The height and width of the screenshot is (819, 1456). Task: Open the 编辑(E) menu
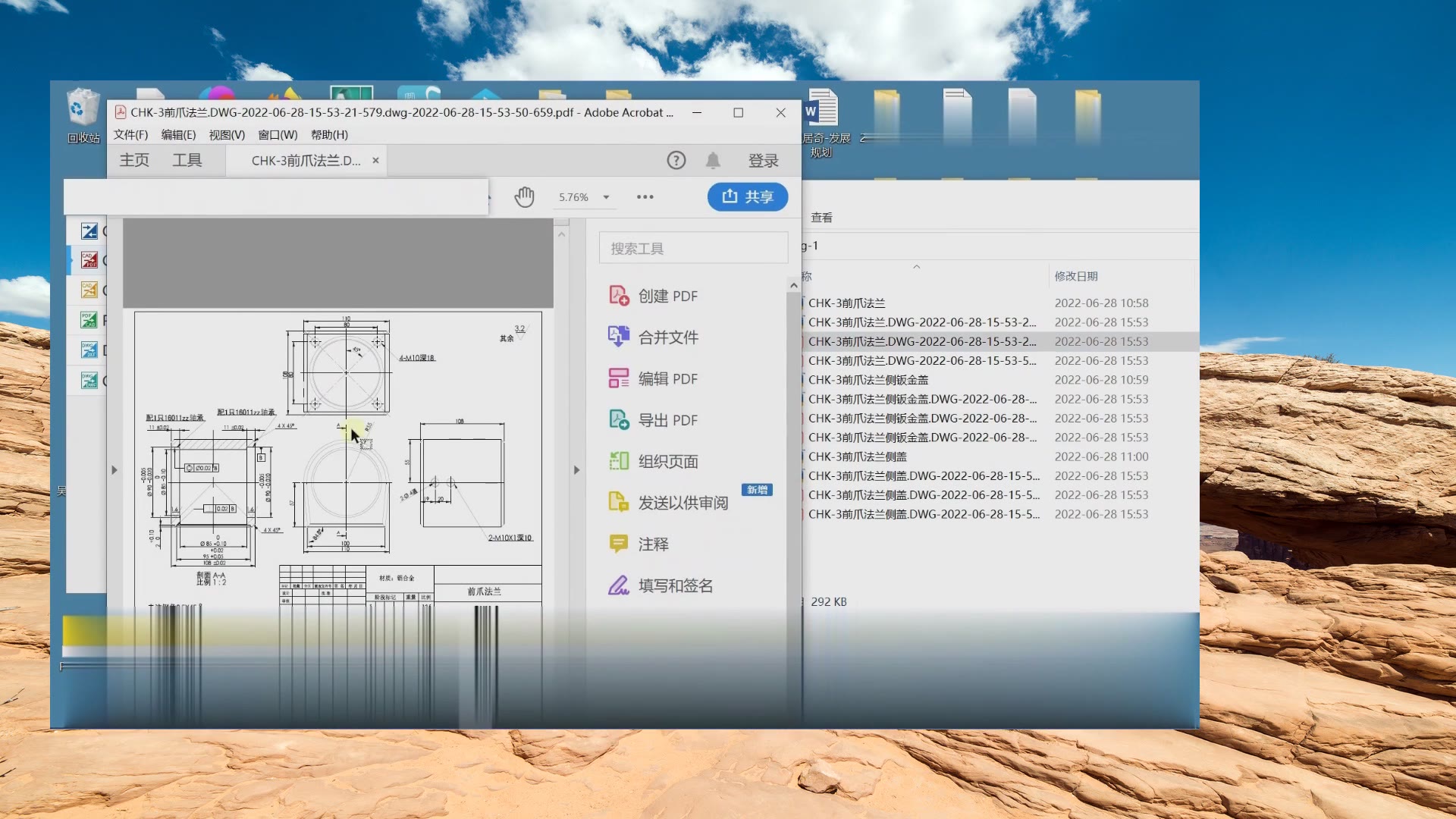[x=178, y=135]
